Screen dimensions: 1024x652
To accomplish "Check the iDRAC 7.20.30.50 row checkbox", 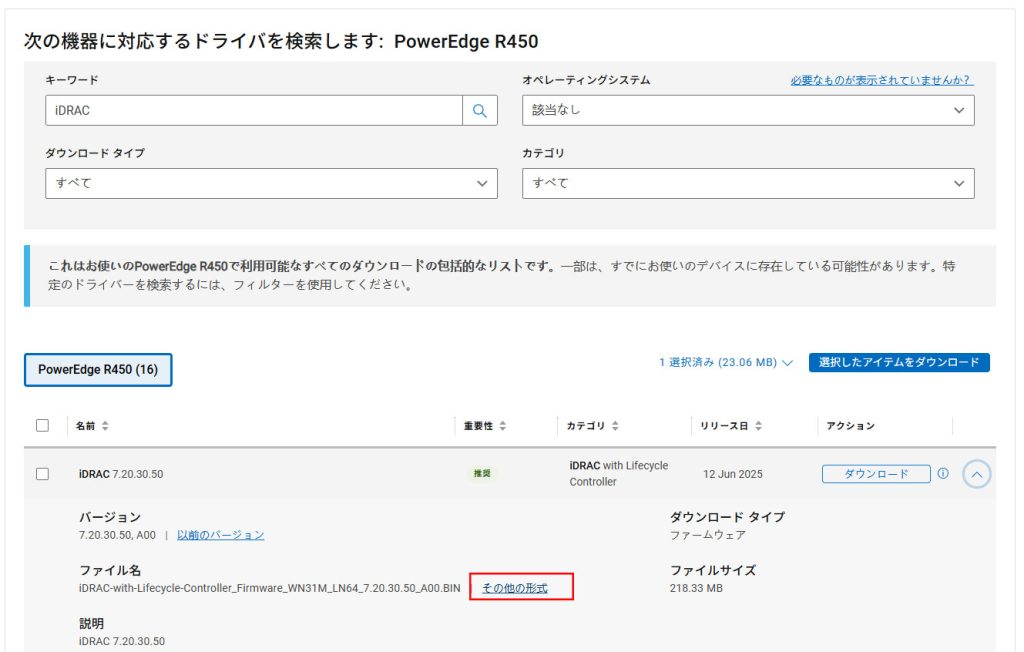I will point(42,474).
